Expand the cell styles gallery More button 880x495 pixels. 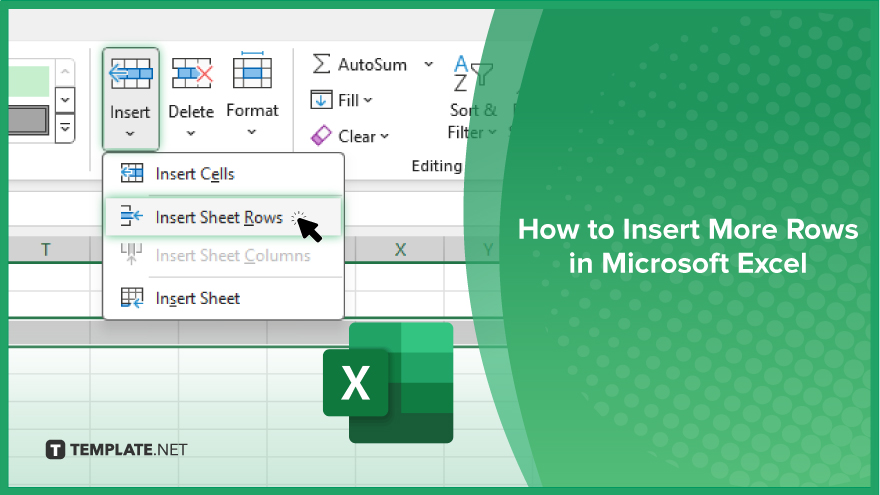[65, 128]
